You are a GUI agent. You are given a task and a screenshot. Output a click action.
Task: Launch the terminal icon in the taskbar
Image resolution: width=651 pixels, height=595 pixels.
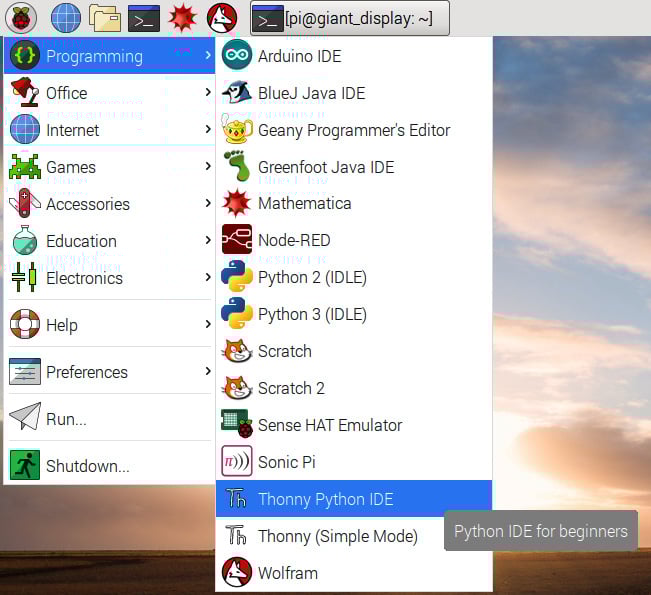[144, 18]
